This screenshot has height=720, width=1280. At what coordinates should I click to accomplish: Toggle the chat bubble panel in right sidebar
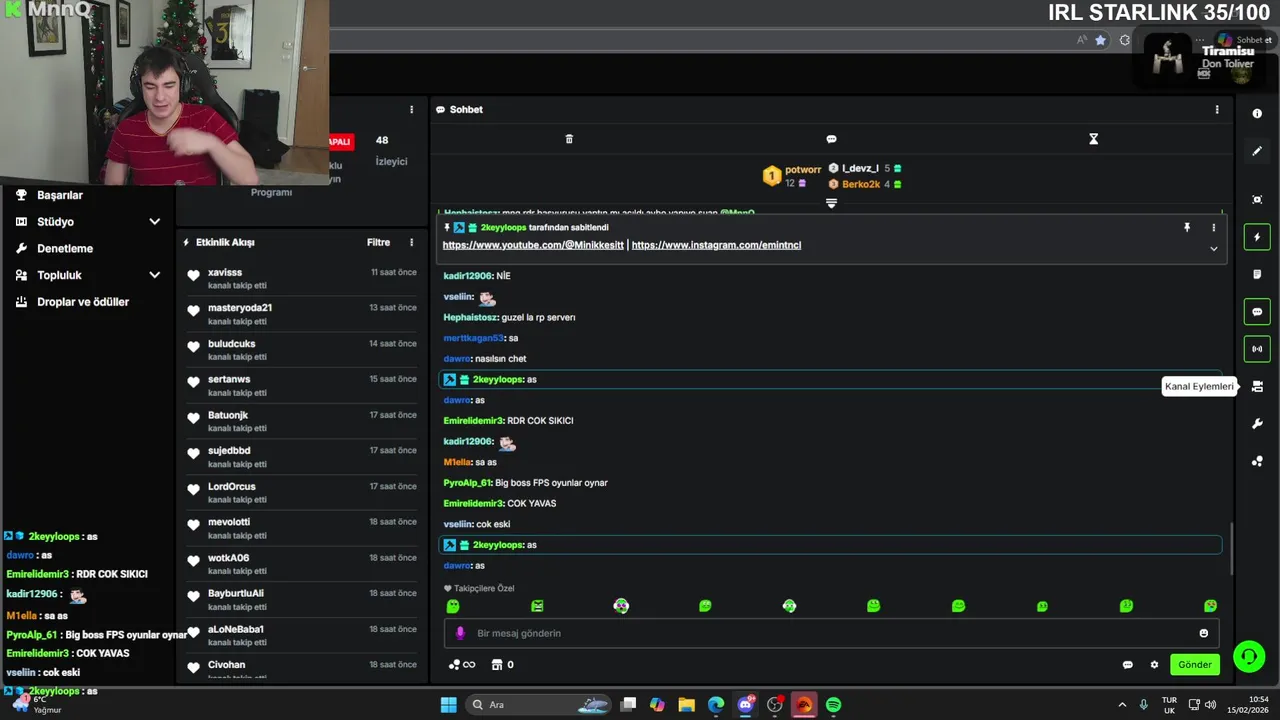click(x=1257, y=312)
